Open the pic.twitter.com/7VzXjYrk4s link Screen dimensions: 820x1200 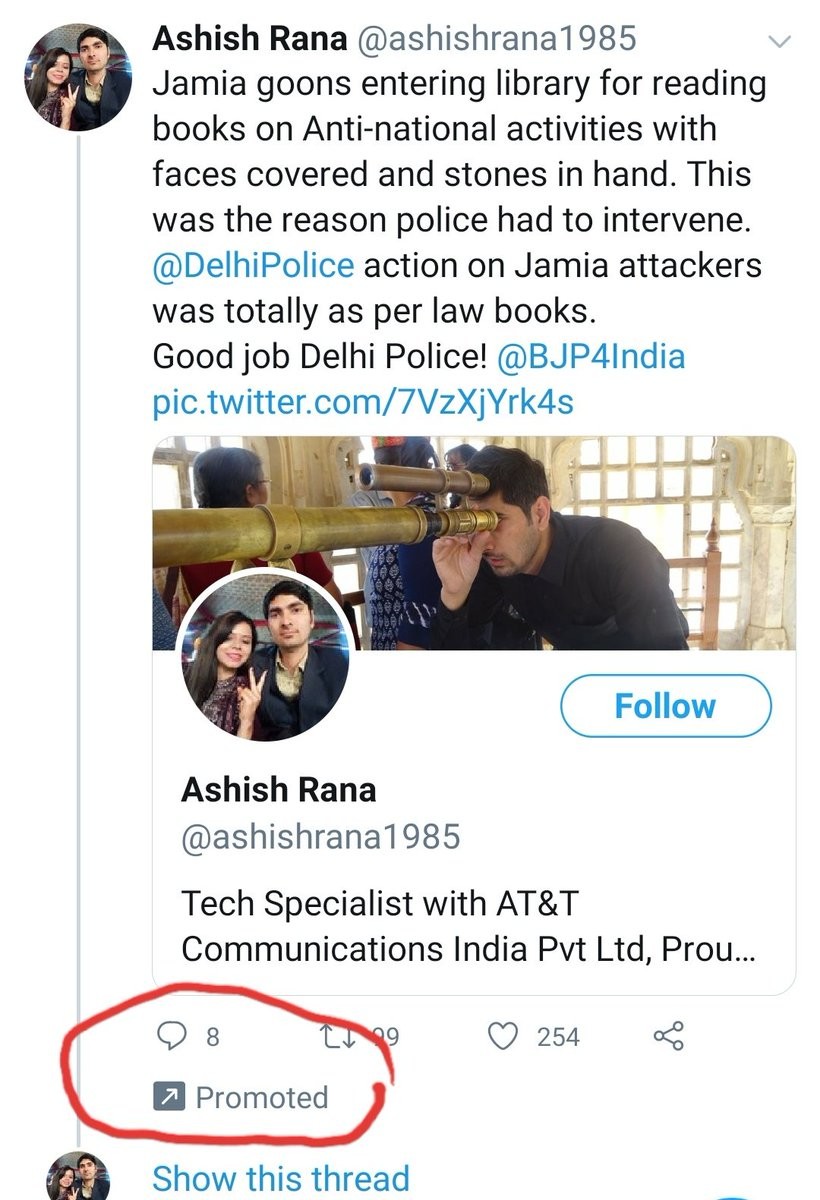point(362,402)
